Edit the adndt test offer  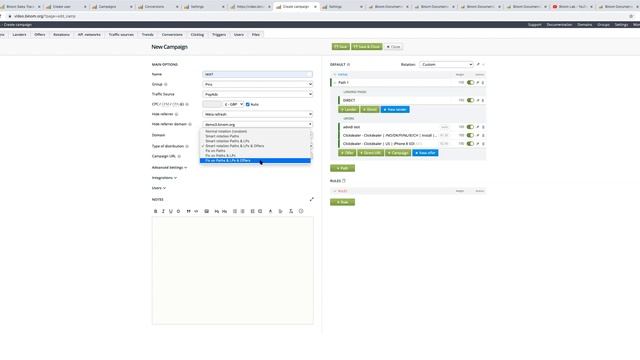pos(478,127)
